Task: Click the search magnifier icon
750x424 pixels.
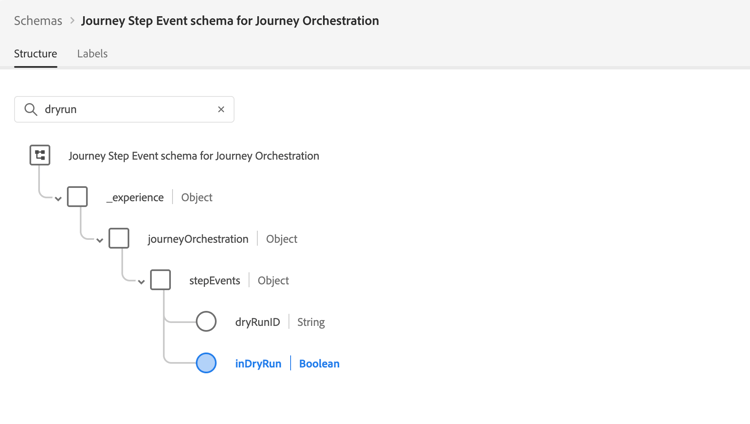Action: pyautogui.click(x=31, y=109)
